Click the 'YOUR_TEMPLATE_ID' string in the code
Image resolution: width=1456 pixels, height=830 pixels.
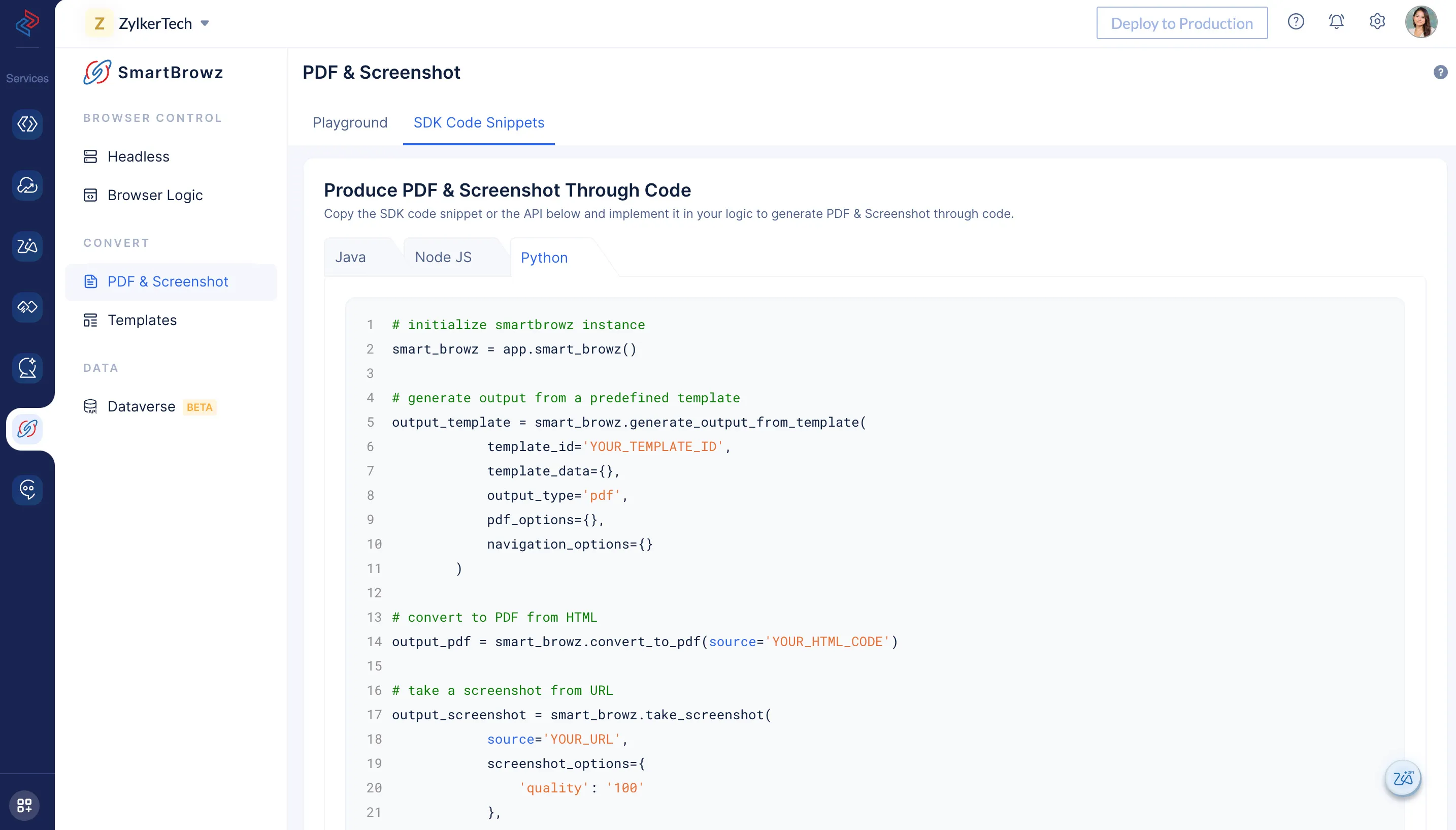coord(653,447)
